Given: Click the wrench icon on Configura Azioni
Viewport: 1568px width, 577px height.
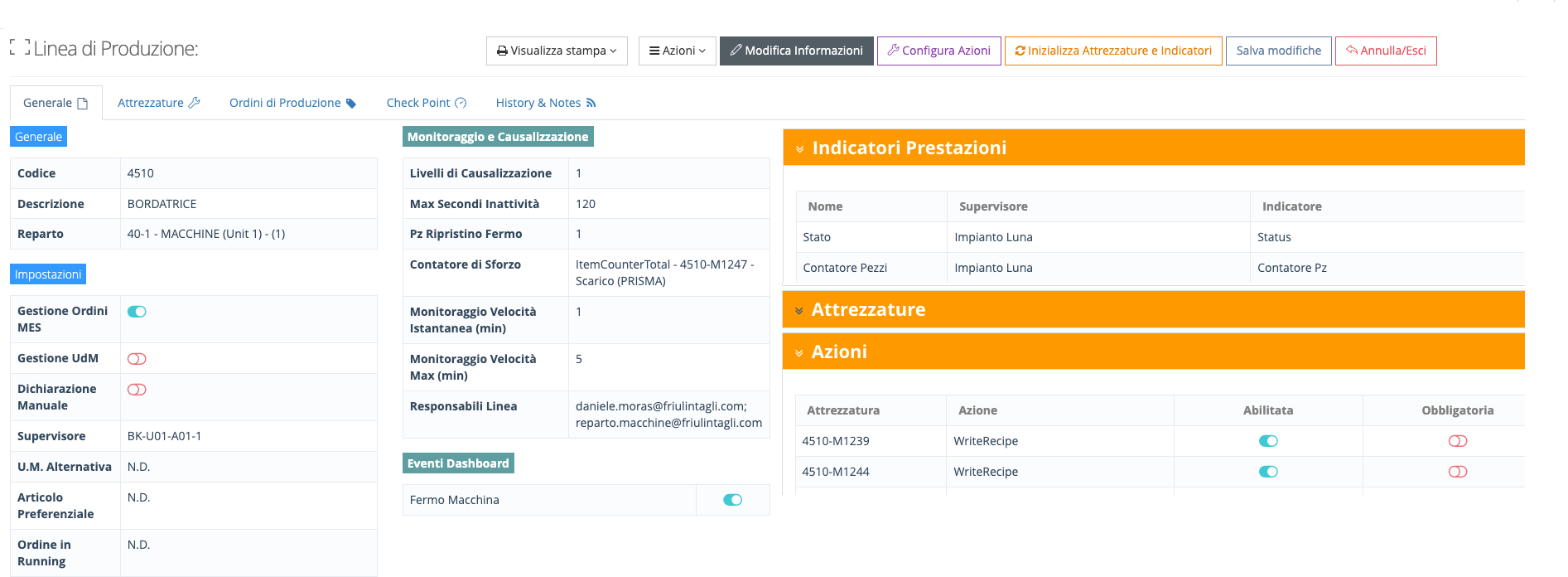Looking at the screenshot, I should click(893, 51).
